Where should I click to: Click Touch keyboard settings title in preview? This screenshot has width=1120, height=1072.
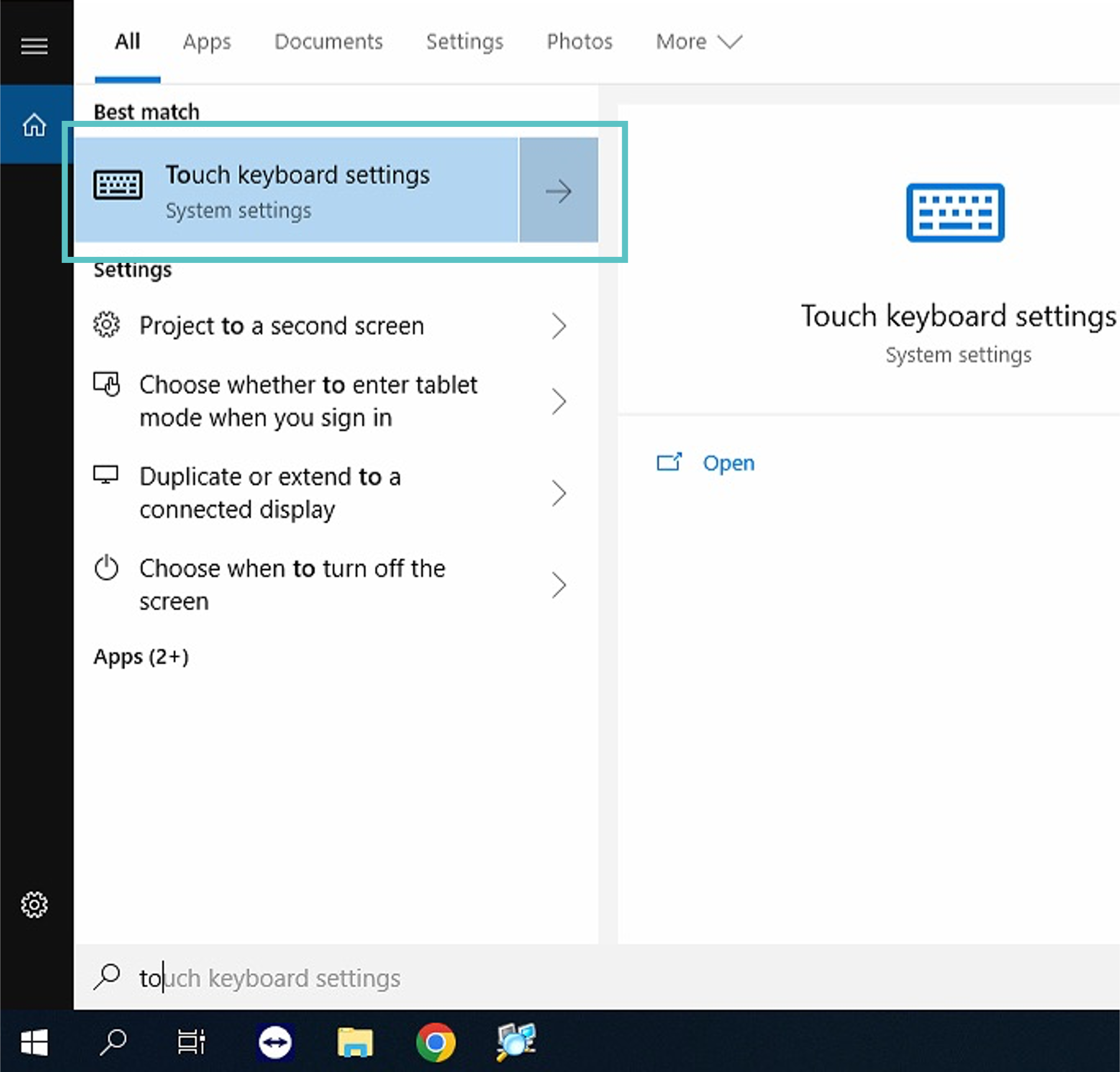pos(958,316)
